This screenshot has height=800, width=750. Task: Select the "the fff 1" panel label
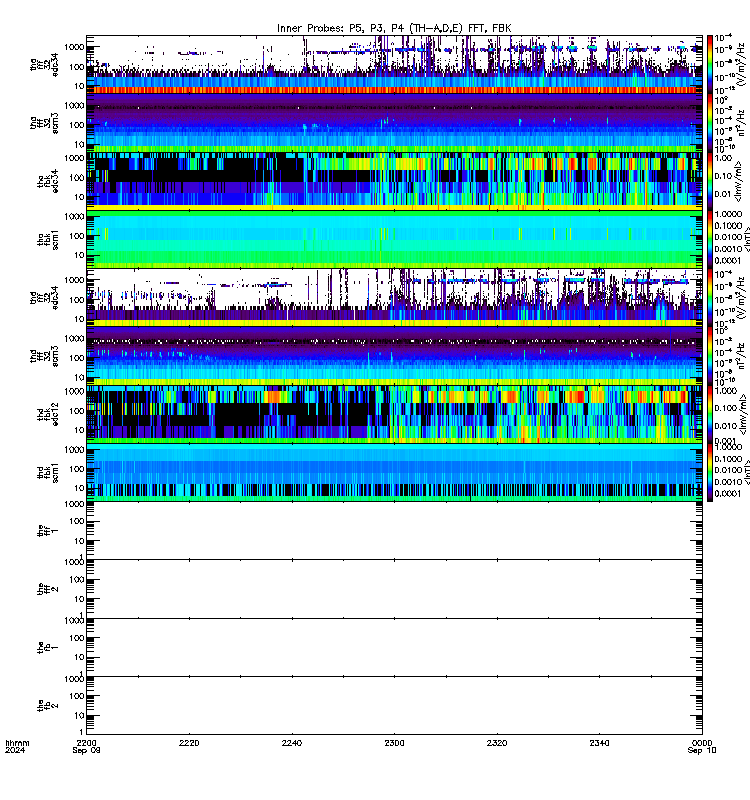(x=48, y=530)
